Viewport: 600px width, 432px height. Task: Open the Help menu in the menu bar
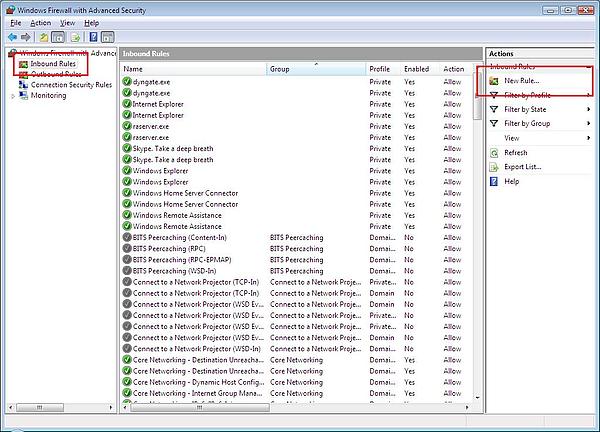91,23
